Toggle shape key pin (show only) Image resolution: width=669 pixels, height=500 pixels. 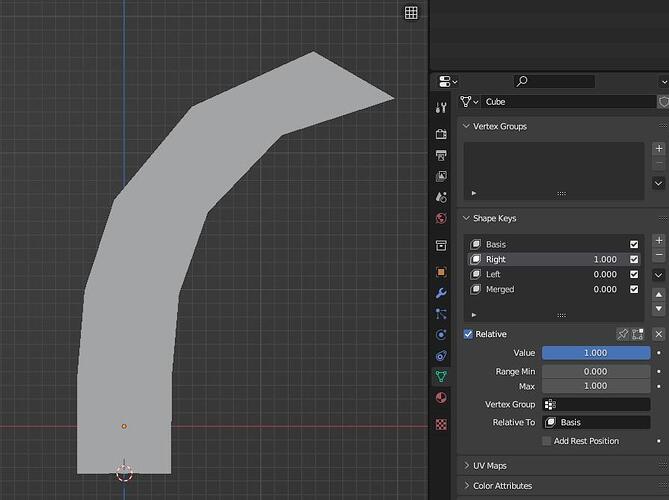pyautogui.click(x=623, y=334)
